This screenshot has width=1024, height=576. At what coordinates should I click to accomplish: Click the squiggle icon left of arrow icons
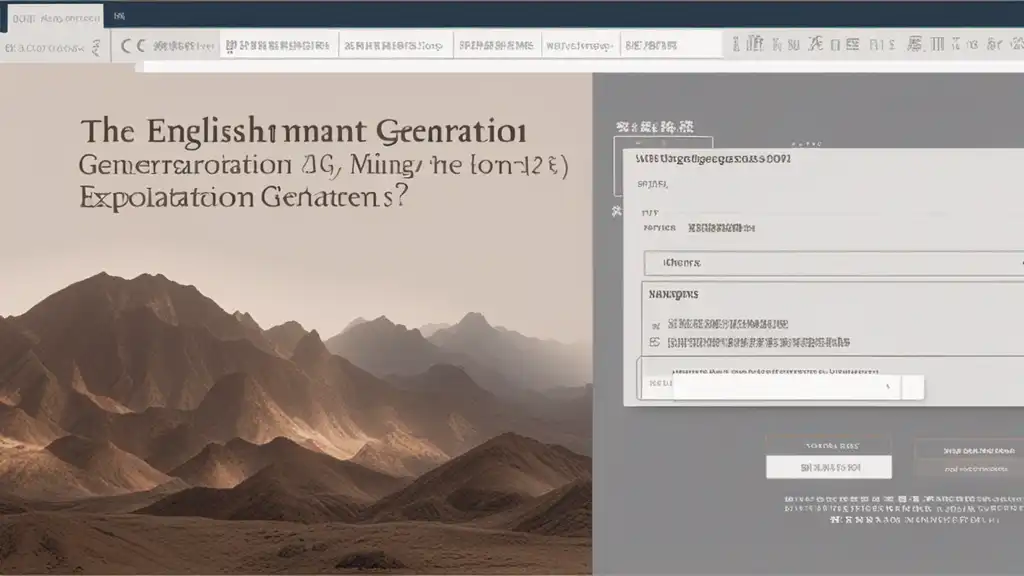[x=95, y=45]
